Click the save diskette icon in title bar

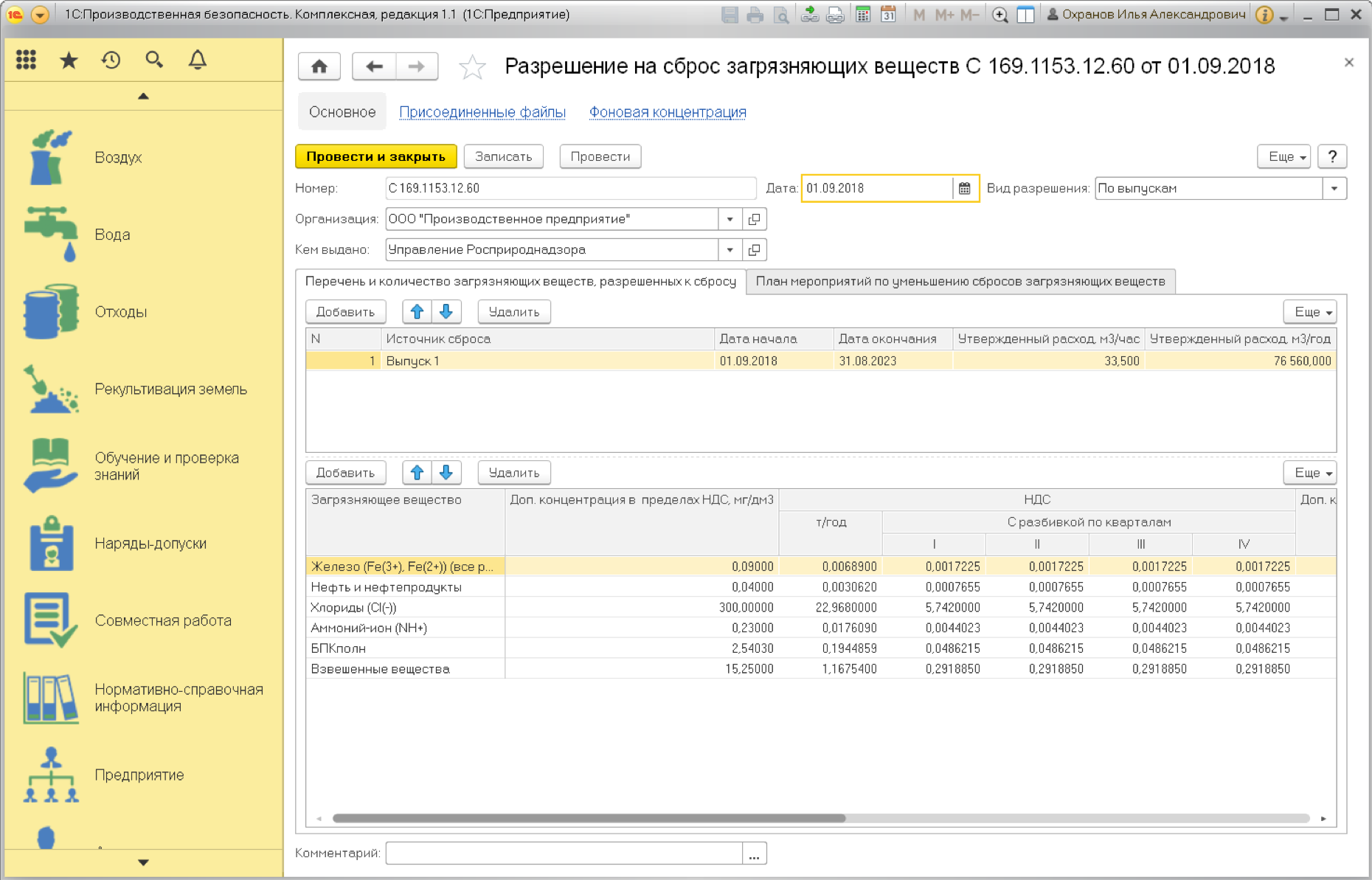pos(730,15)
